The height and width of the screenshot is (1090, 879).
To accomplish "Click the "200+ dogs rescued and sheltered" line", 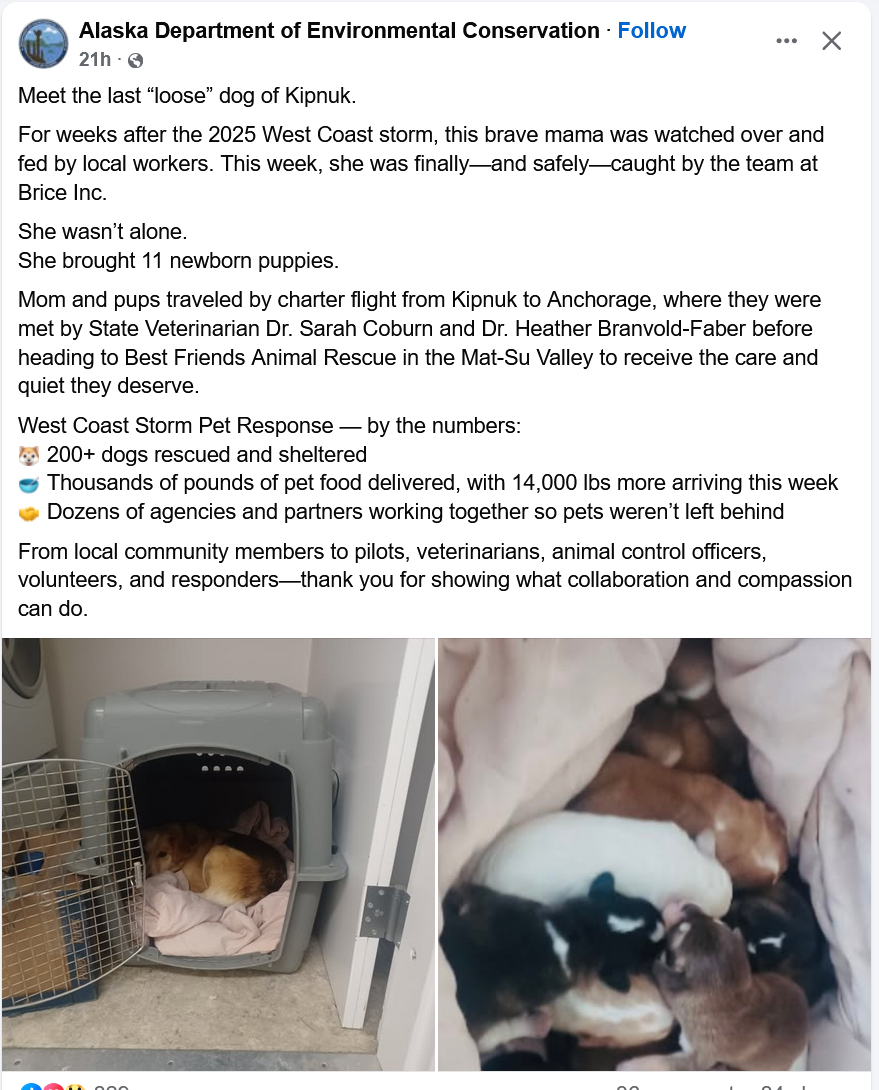I will coord(207,455).
